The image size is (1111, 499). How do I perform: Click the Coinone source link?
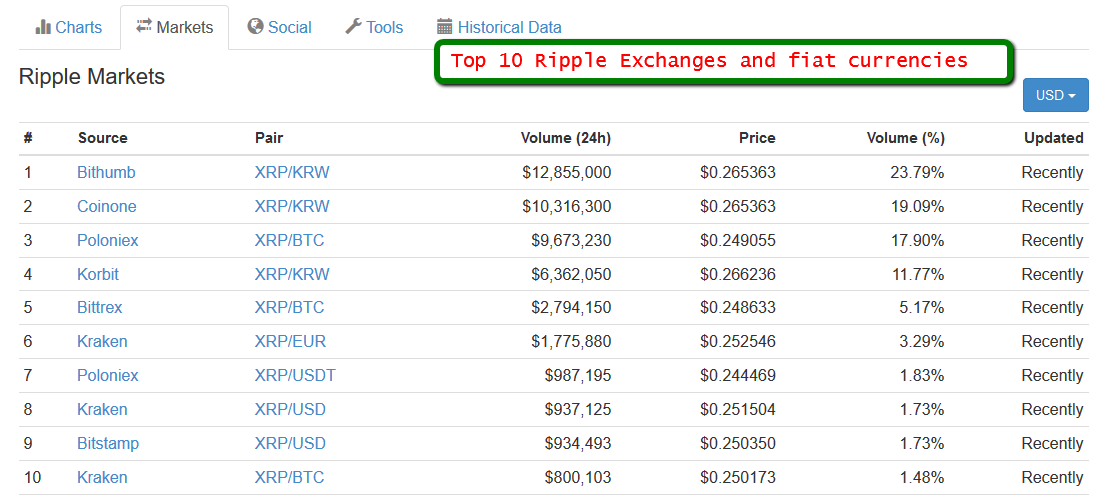coord(107,206)
